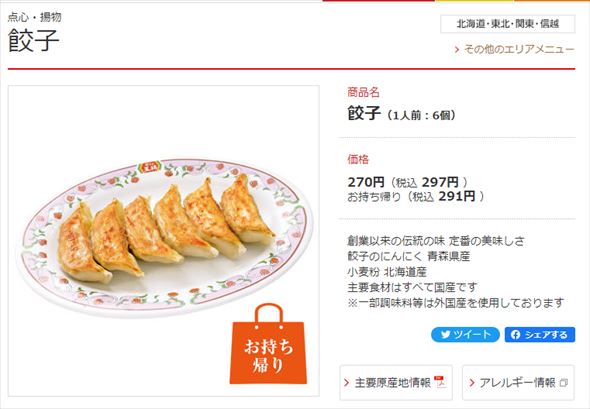
Task: Share via the シェアする button
Action: (540, 334)
